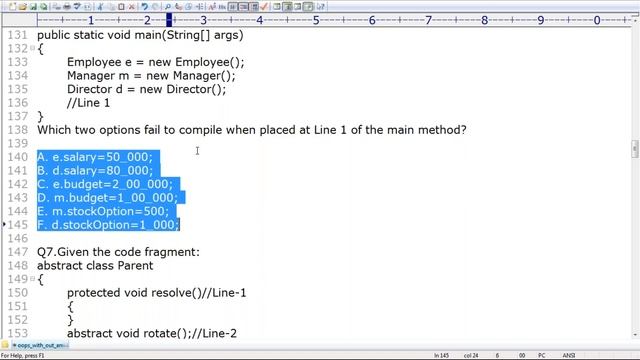The height and width of the screenshot is (360, 640).
Task: Click 'protected void resolve()//Line-1' line
Action: (x=157, y=293)
